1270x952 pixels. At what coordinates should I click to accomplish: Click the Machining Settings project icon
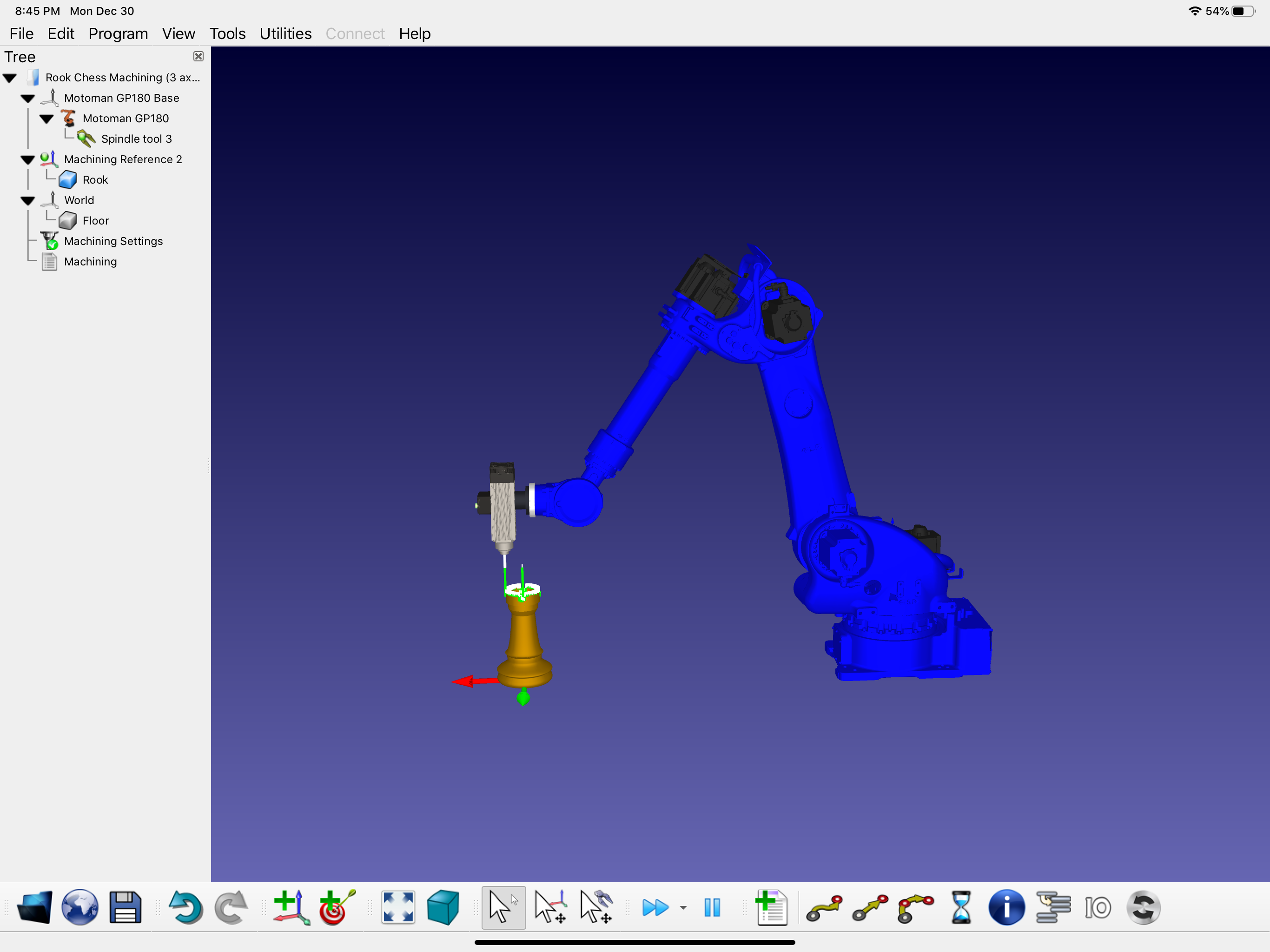(49, 241)
